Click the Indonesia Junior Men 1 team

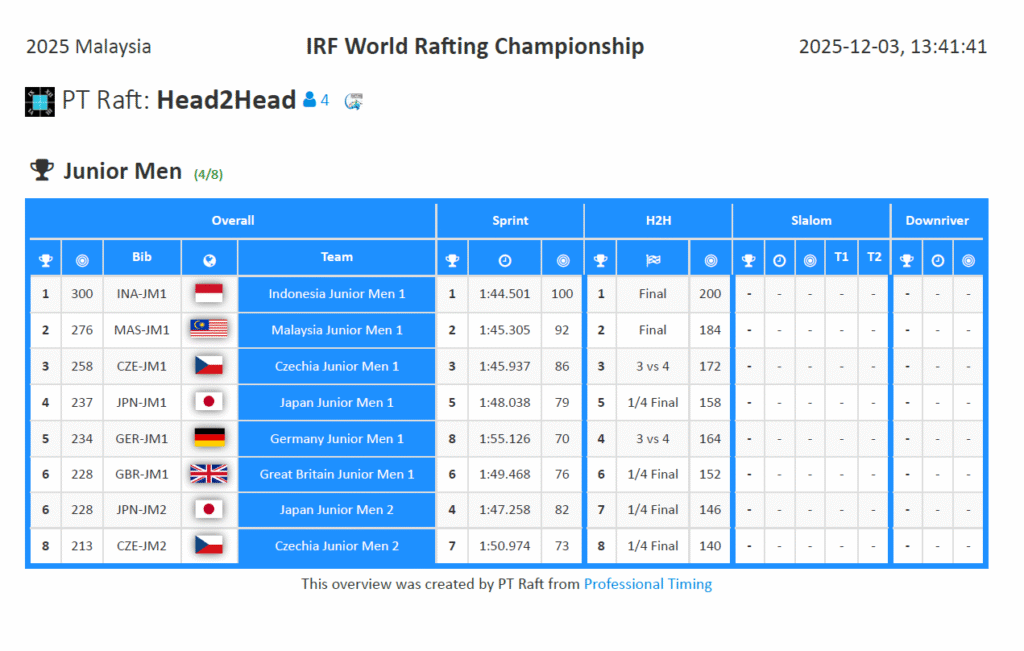[337, 294]
